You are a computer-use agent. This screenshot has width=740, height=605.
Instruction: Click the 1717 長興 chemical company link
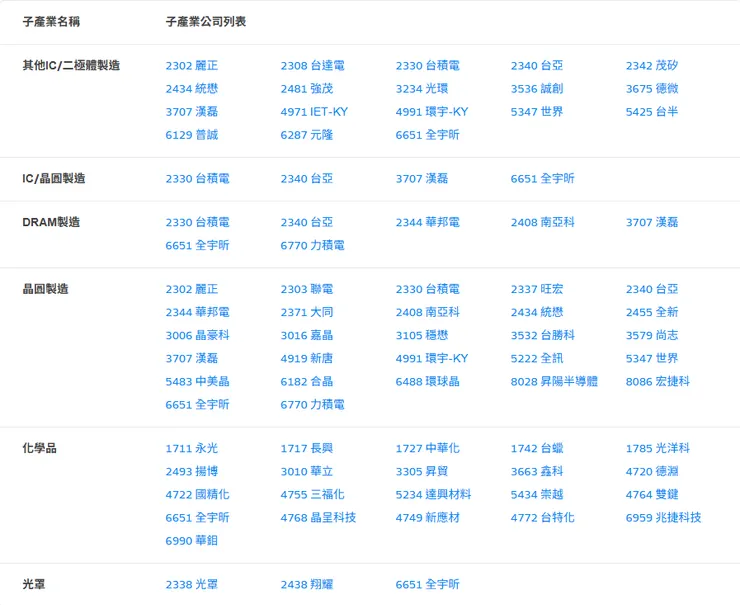click(x=307, y=448)
